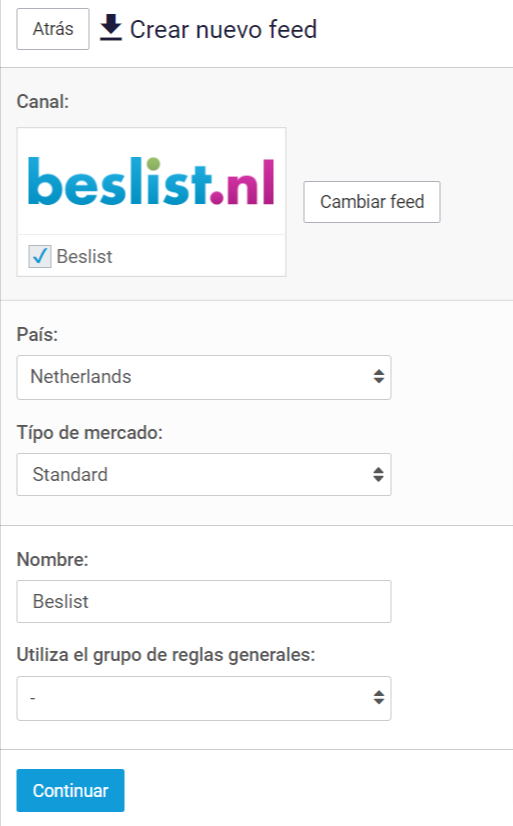Open the Tipo de mercado Standard dropdown

coord(204,474)
